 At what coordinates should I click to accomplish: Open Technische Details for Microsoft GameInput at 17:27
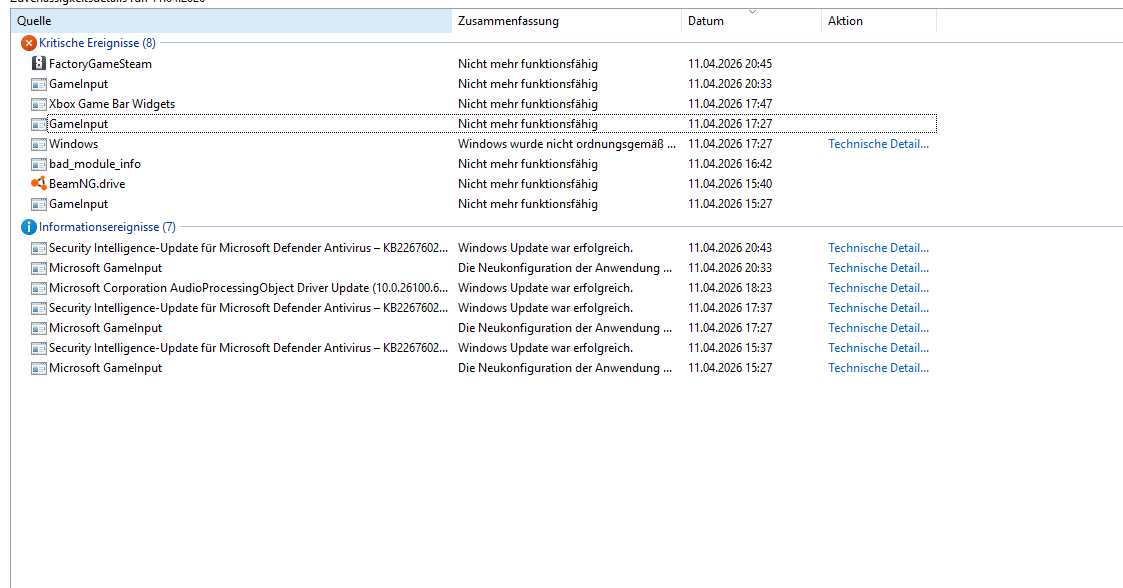[x=879, y=328]
